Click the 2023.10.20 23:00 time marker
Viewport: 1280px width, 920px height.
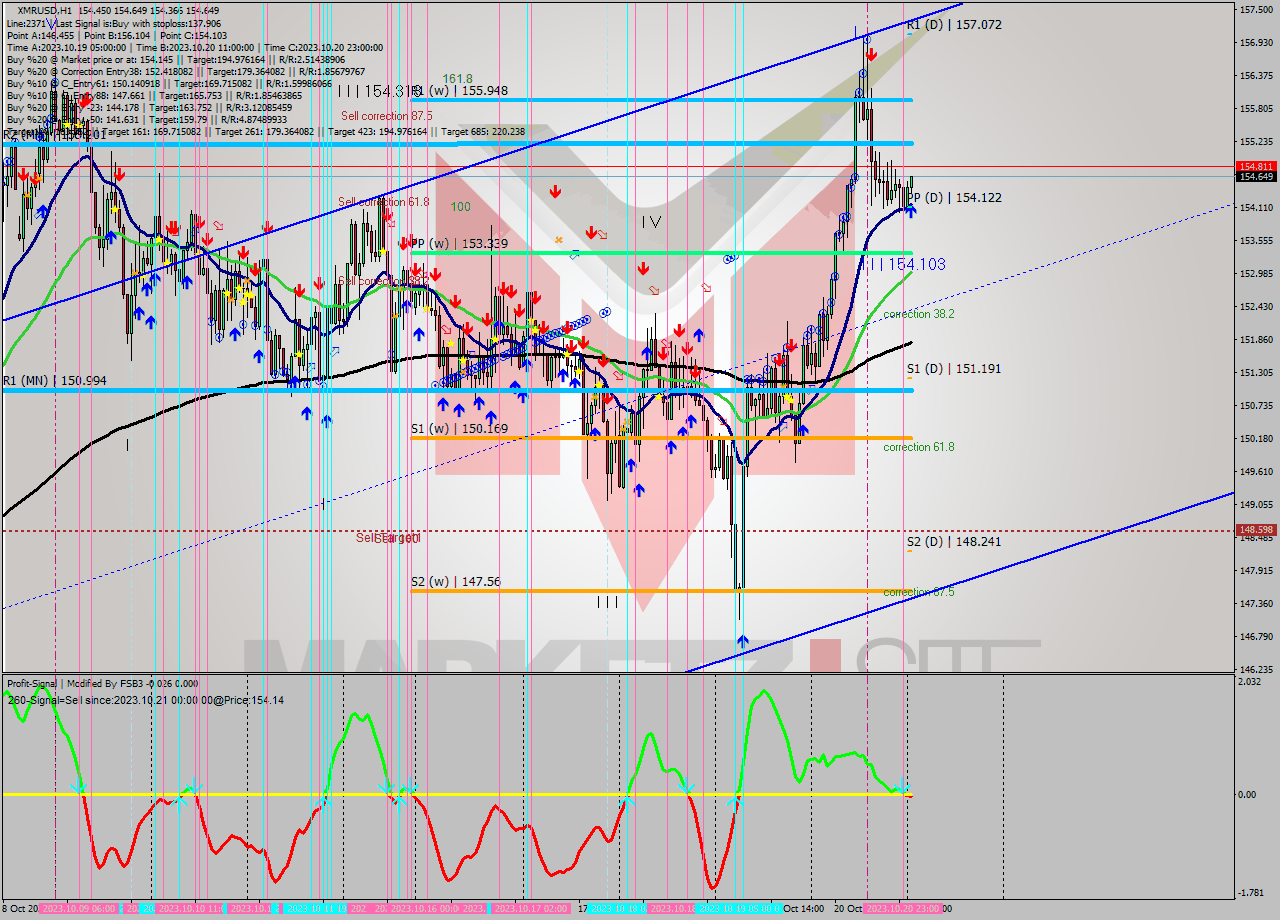tap(901, 909)
